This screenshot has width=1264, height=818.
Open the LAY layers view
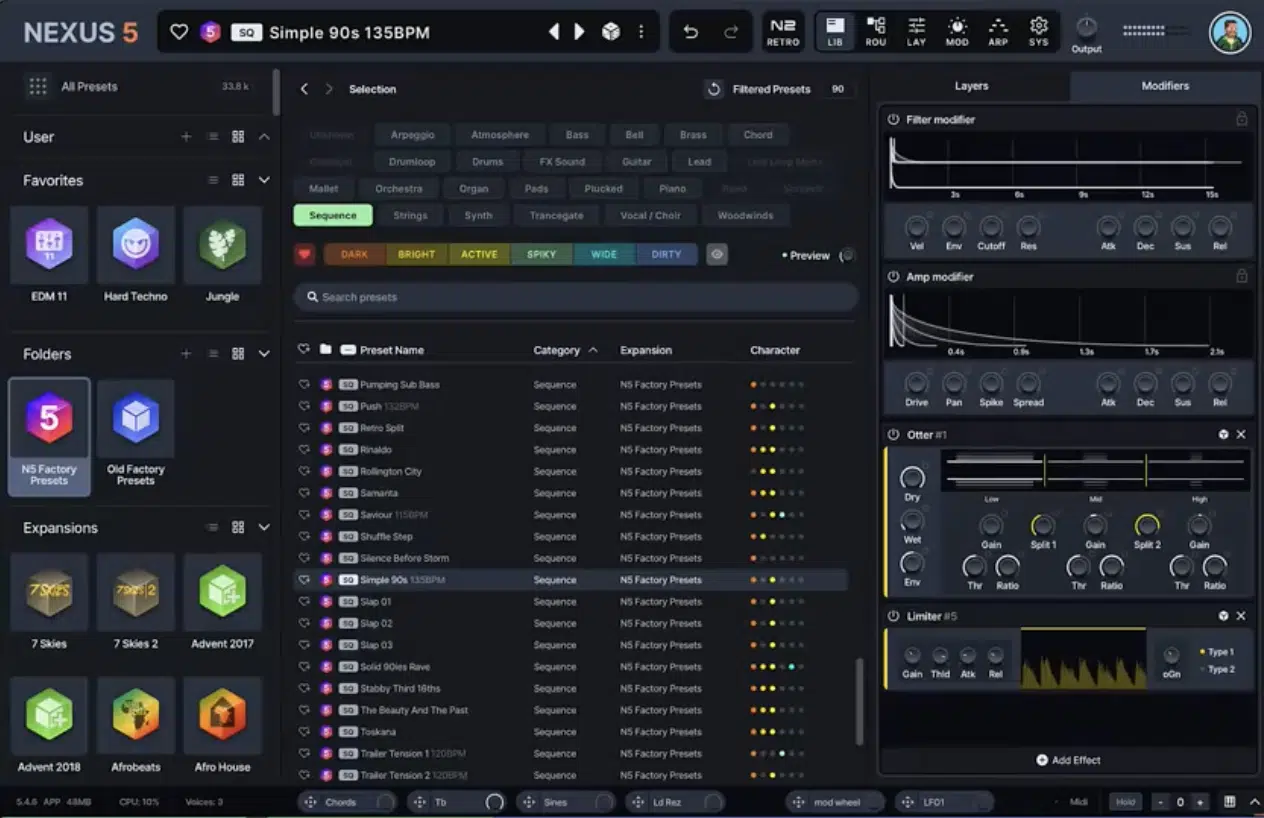(x=916, y=31)
